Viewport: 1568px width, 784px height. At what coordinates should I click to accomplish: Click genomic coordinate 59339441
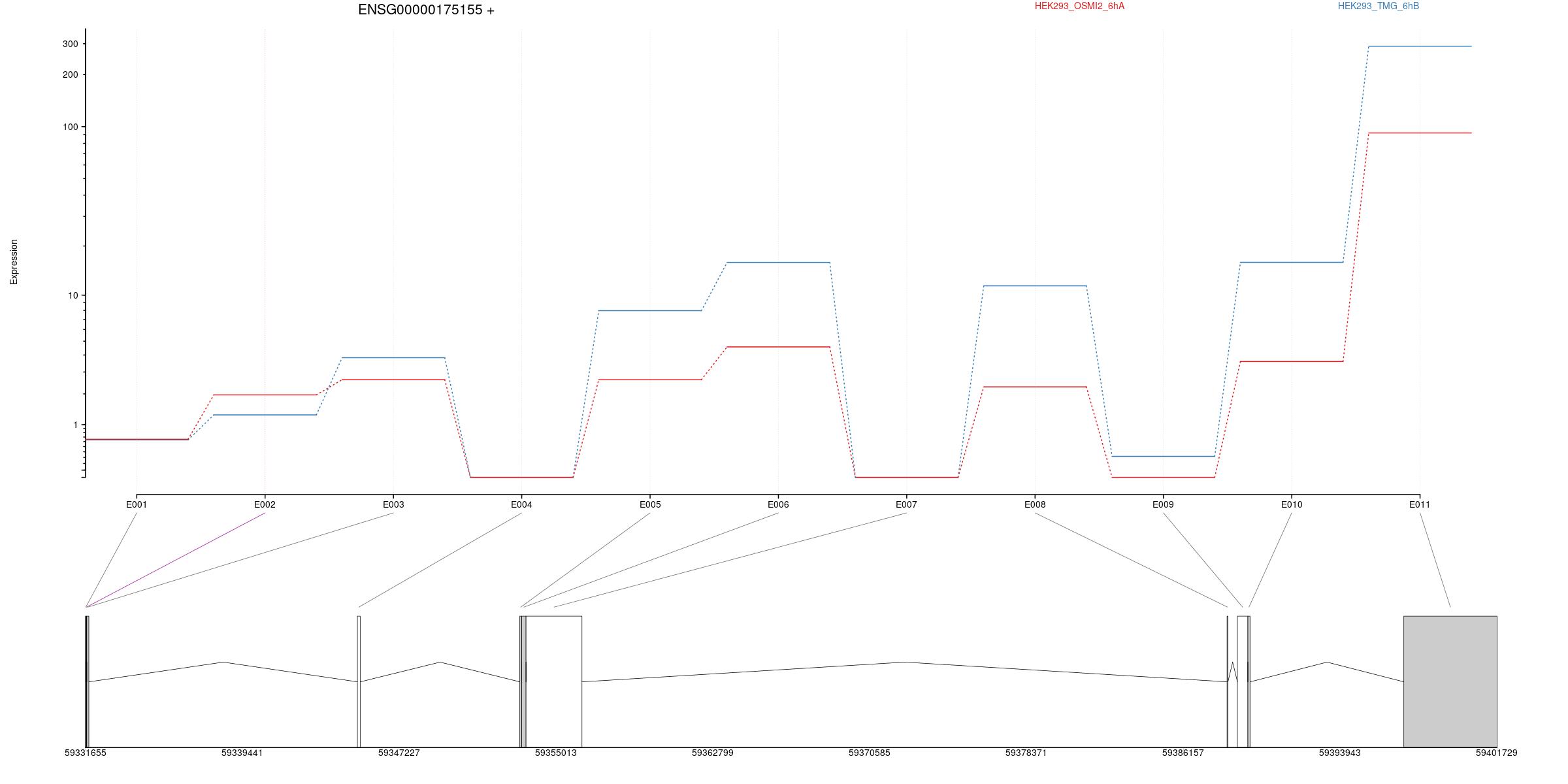(x=242, y=753)
